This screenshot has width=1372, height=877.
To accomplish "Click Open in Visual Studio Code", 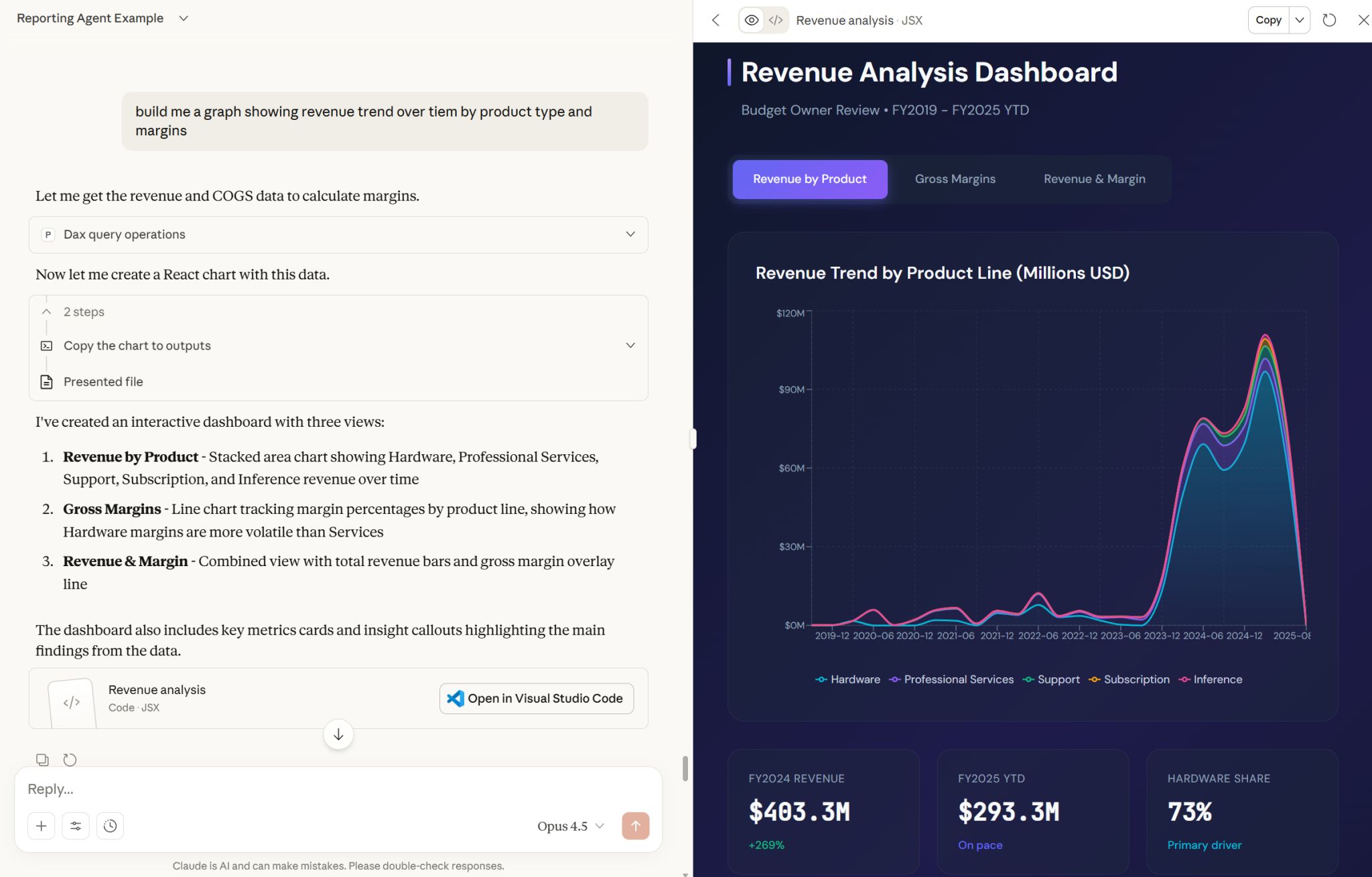I will click(x=536, y=698).
